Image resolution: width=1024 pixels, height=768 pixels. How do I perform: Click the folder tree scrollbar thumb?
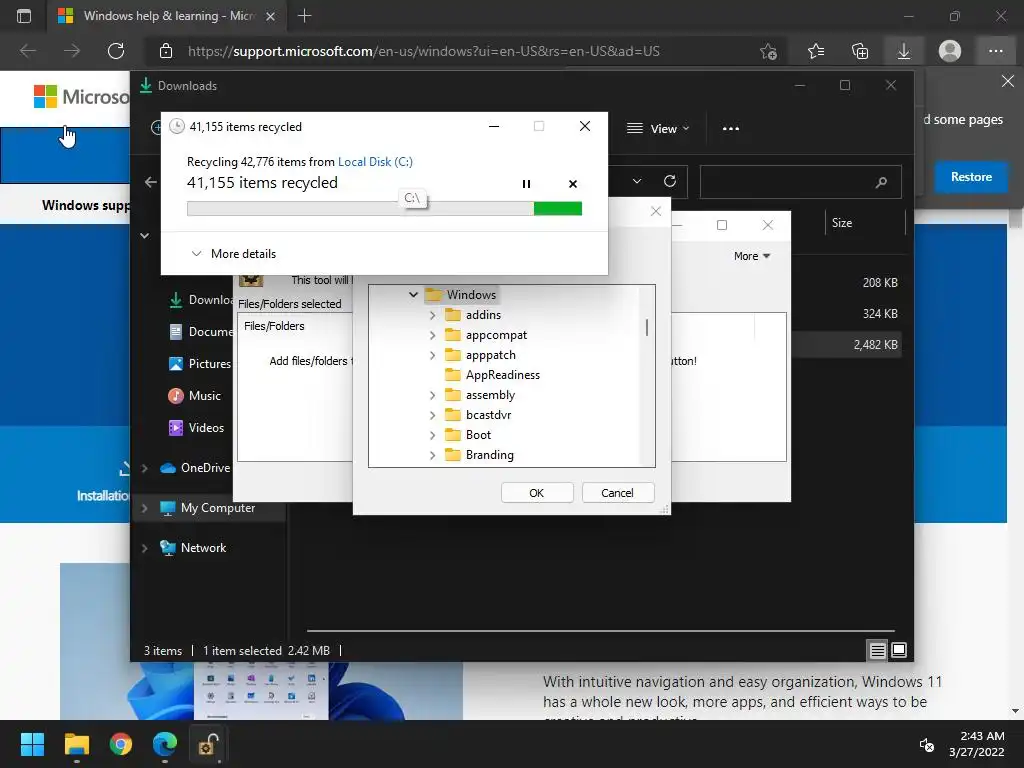647,327
